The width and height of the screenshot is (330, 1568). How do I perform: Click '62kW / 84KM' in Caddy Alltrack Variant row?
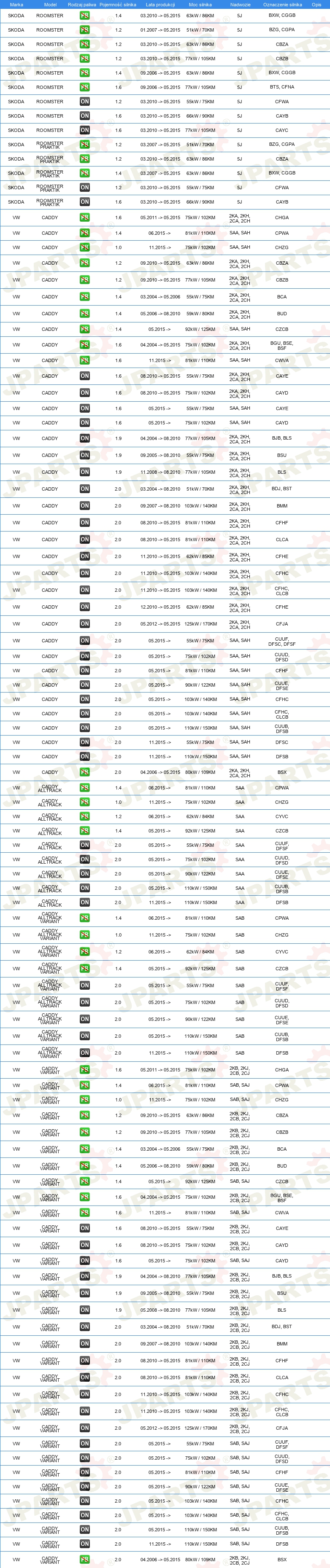point(200,951)
